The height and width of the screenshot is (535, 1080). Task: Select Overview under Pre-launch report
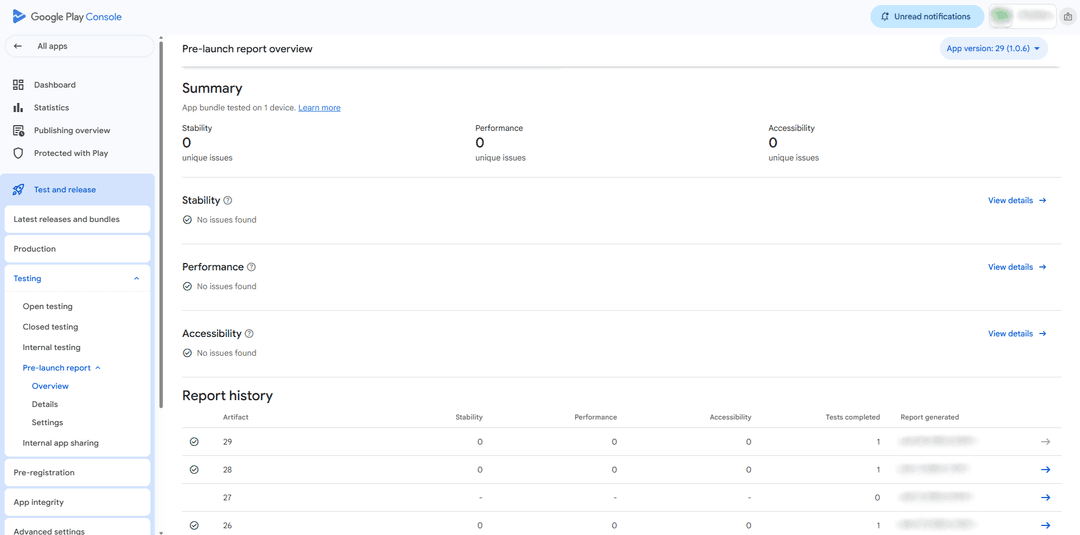click(x=50, y=386)
